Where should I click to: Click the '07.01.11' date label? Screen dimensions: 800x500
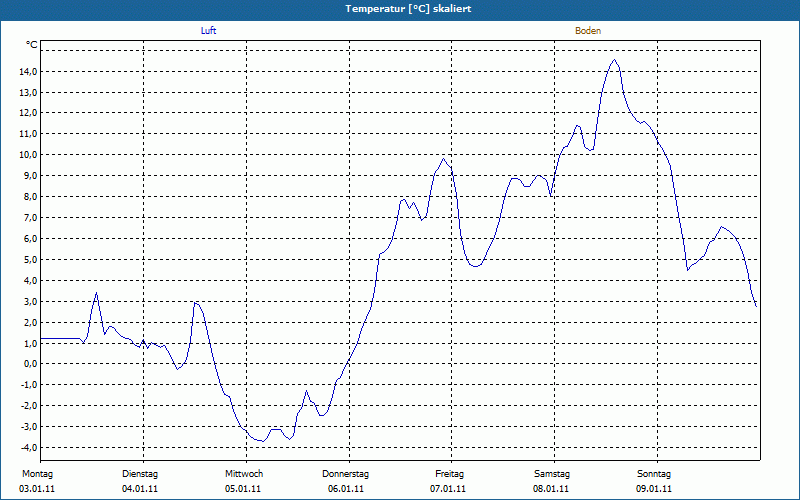tap(448, 489)
